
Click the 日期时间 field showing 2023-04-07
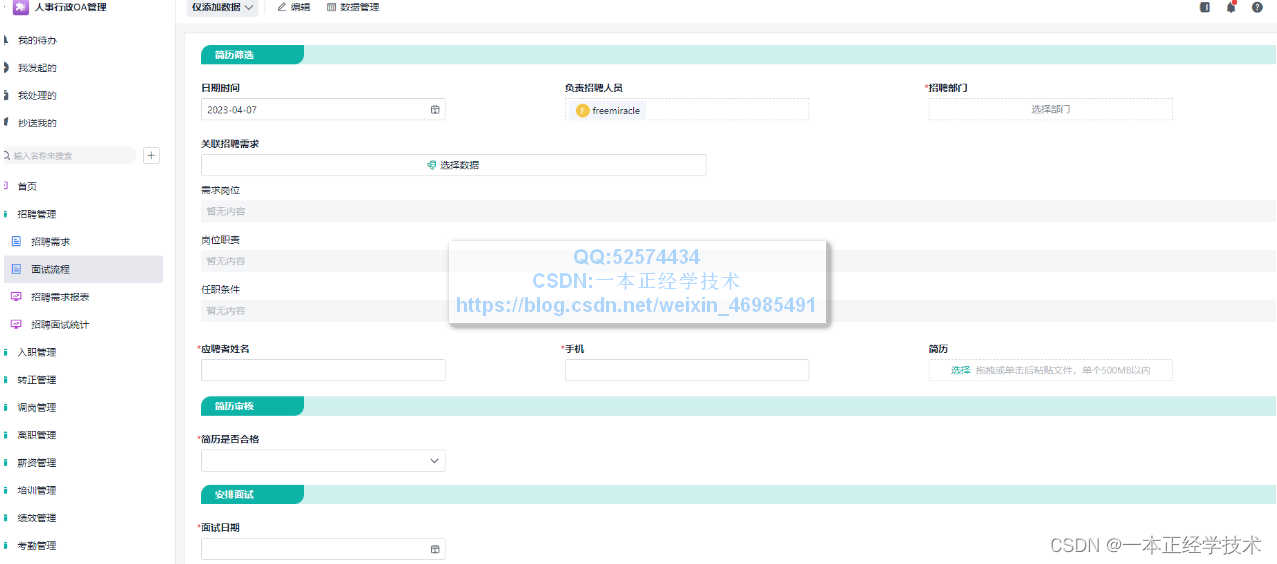(323, 109)
